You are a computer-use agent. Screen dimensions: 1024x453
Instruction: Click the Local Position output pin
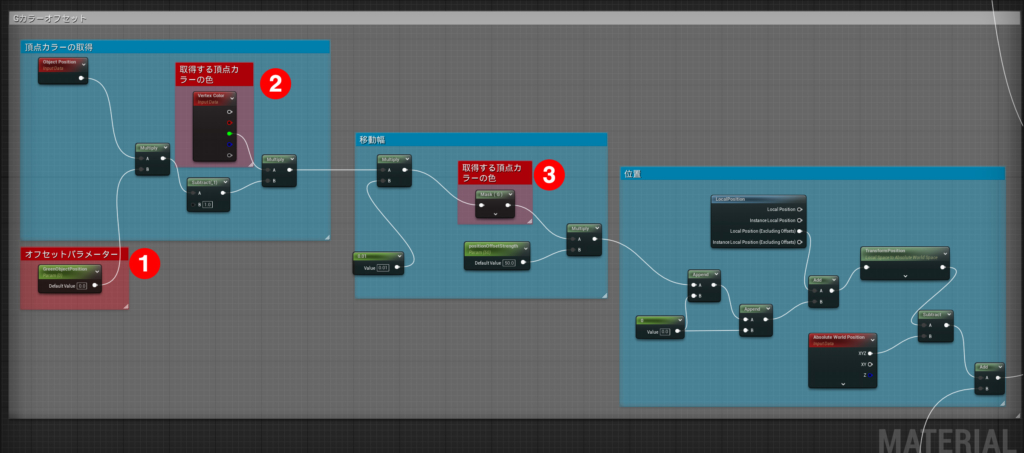[800, 210]
